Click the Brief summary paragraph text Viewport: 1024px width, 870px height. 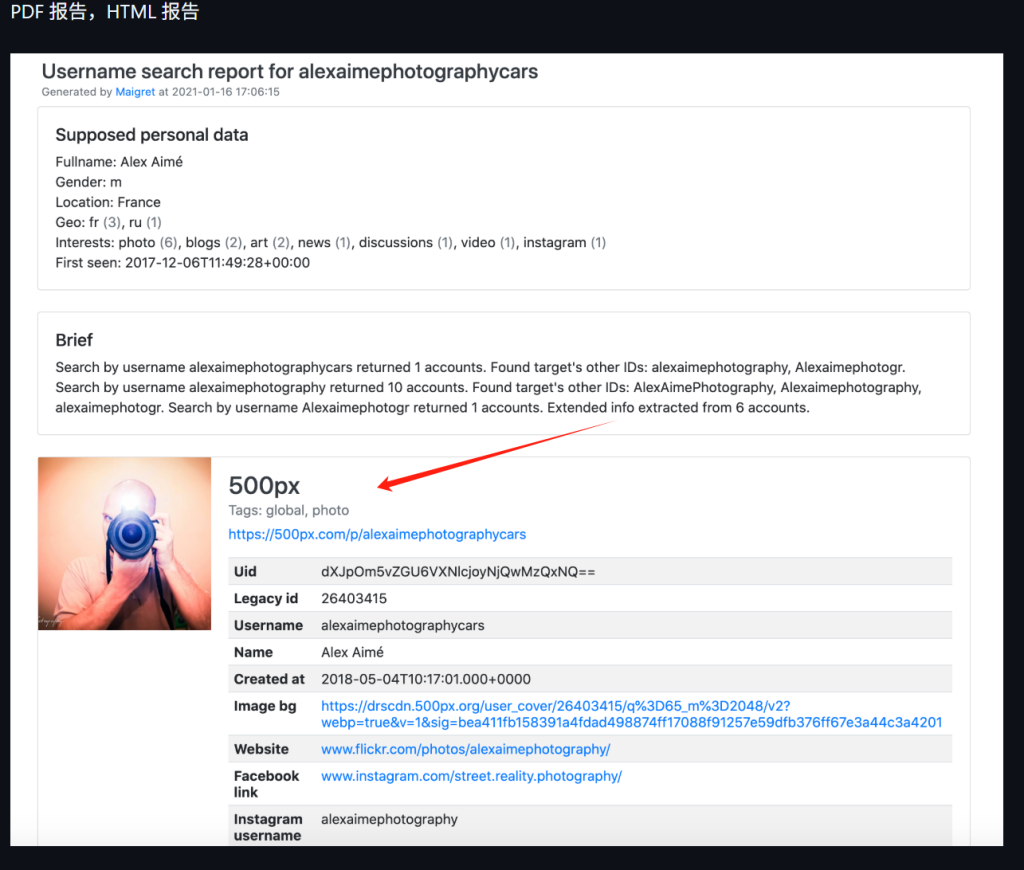tap(488, 387)
